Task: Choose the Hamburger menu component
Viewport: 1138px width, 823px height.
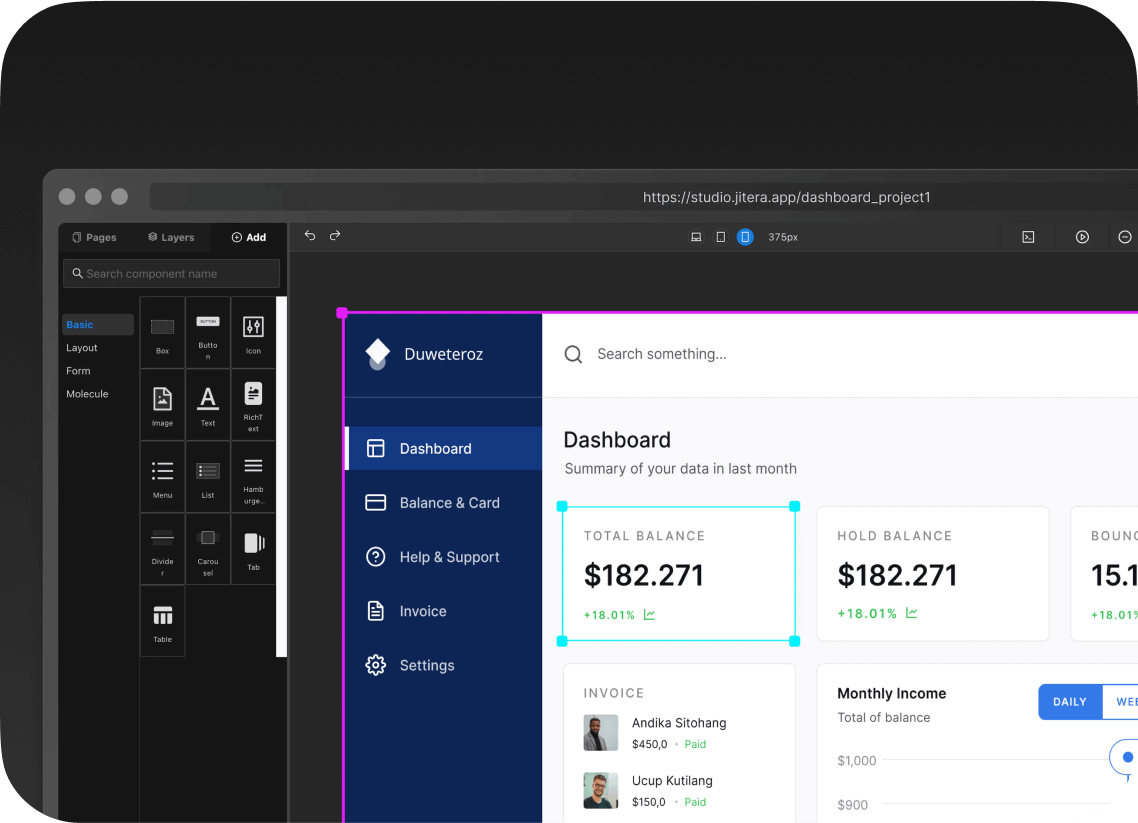Action: pos(253,475)
